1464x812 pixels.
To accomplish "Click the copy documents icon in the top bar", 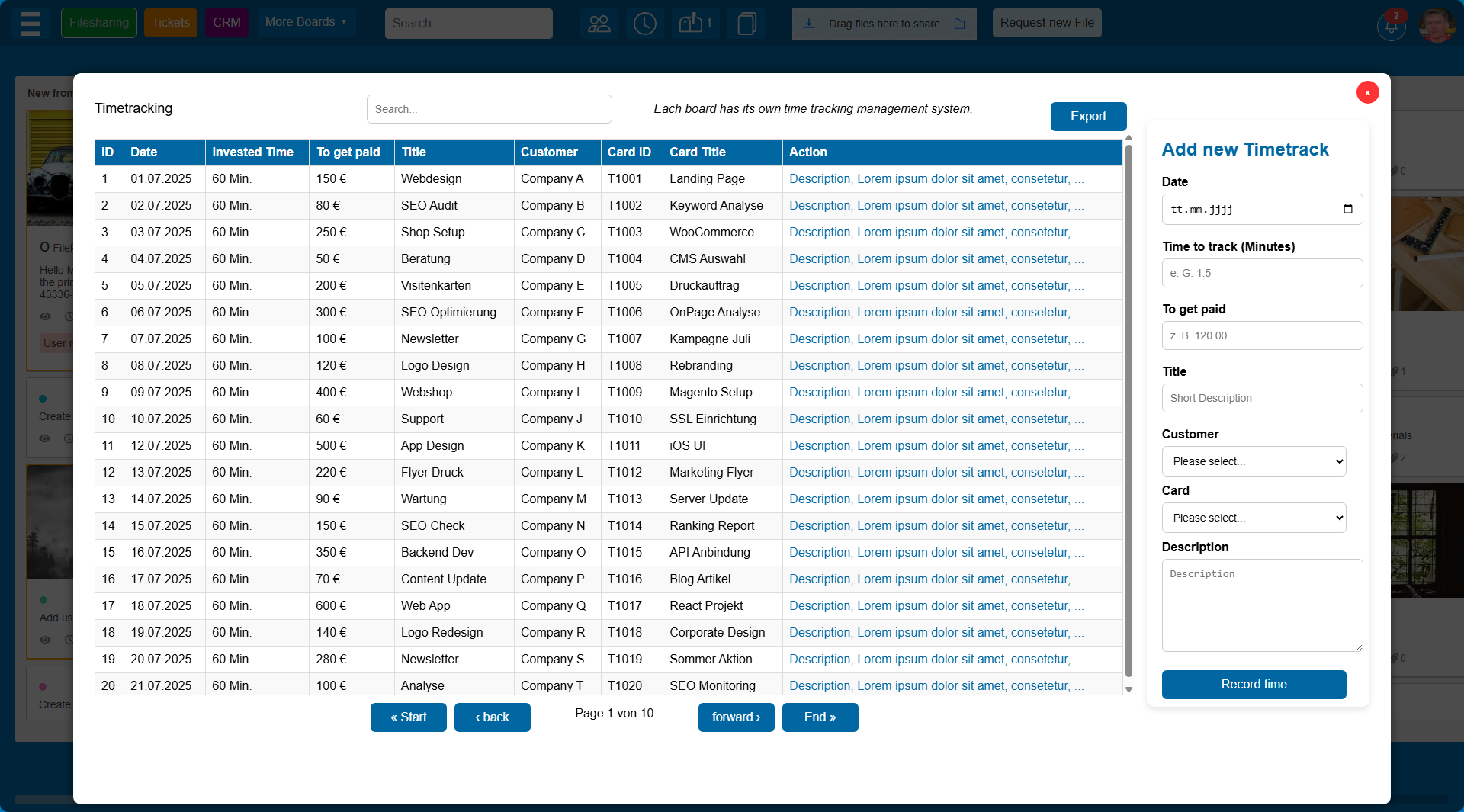I will pos(746,24).
